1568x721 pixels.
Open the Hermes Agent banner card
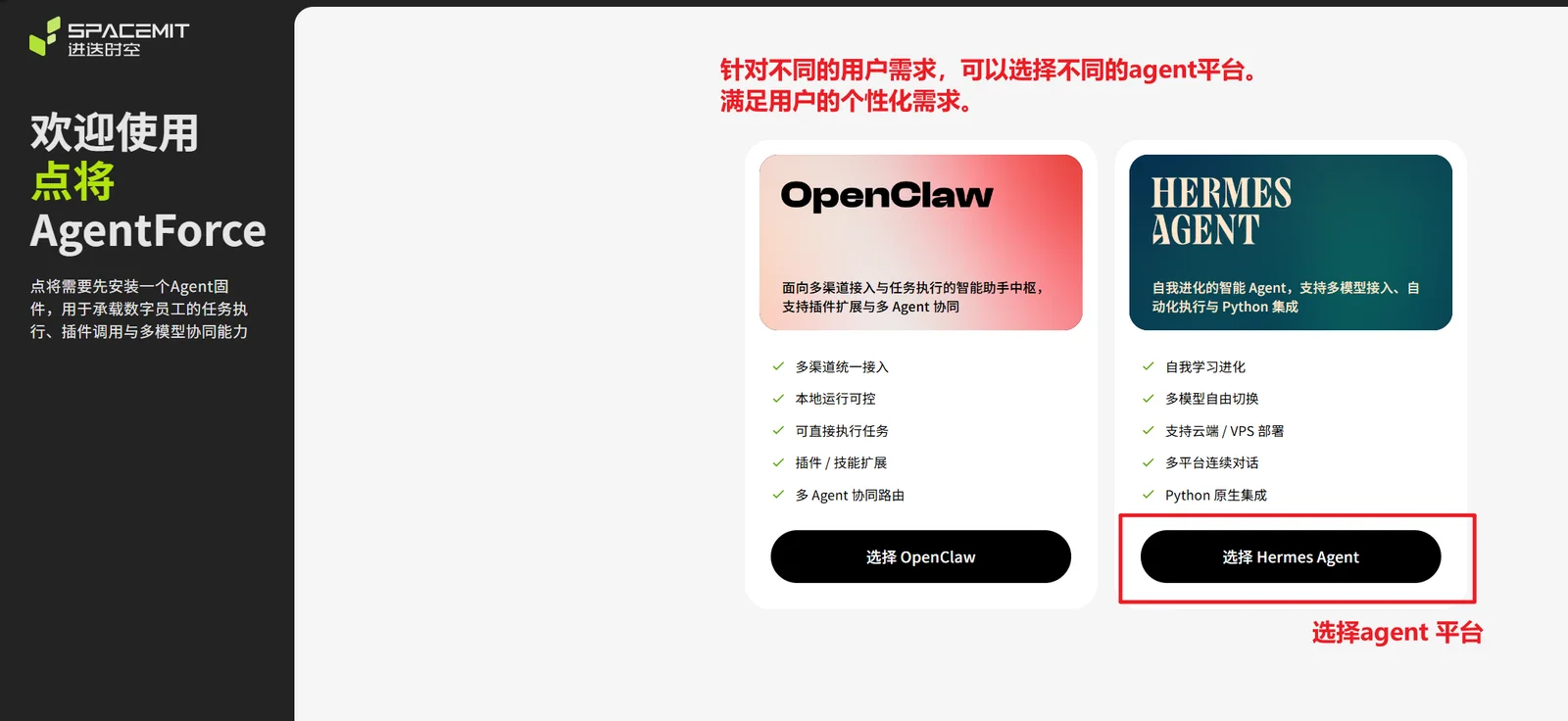1290,242
